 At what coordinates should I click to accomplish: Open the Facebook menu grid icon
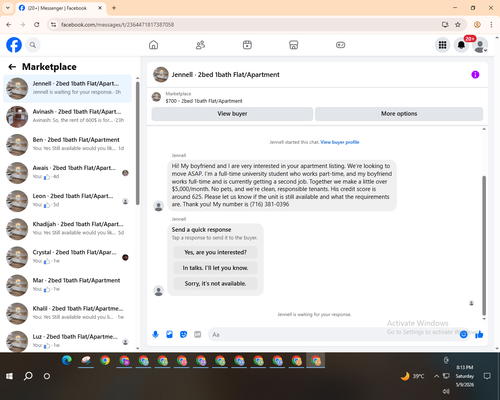[x=442, y=45]
